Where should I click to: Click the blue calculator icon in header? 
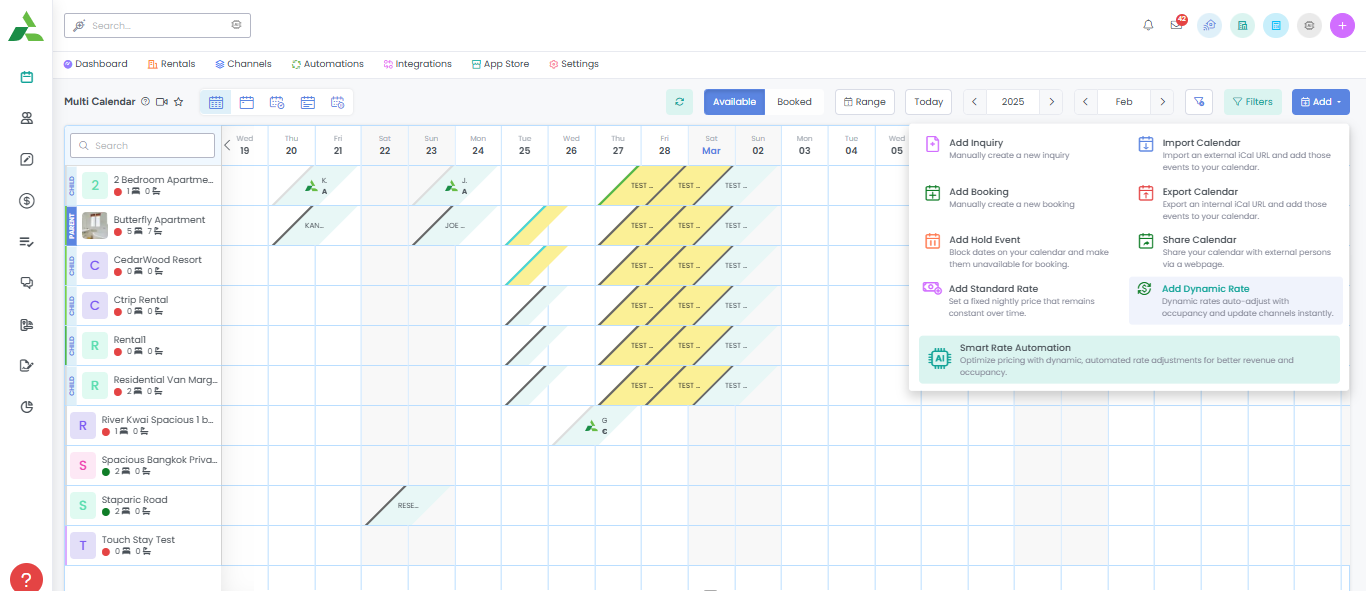[1275, 26]
